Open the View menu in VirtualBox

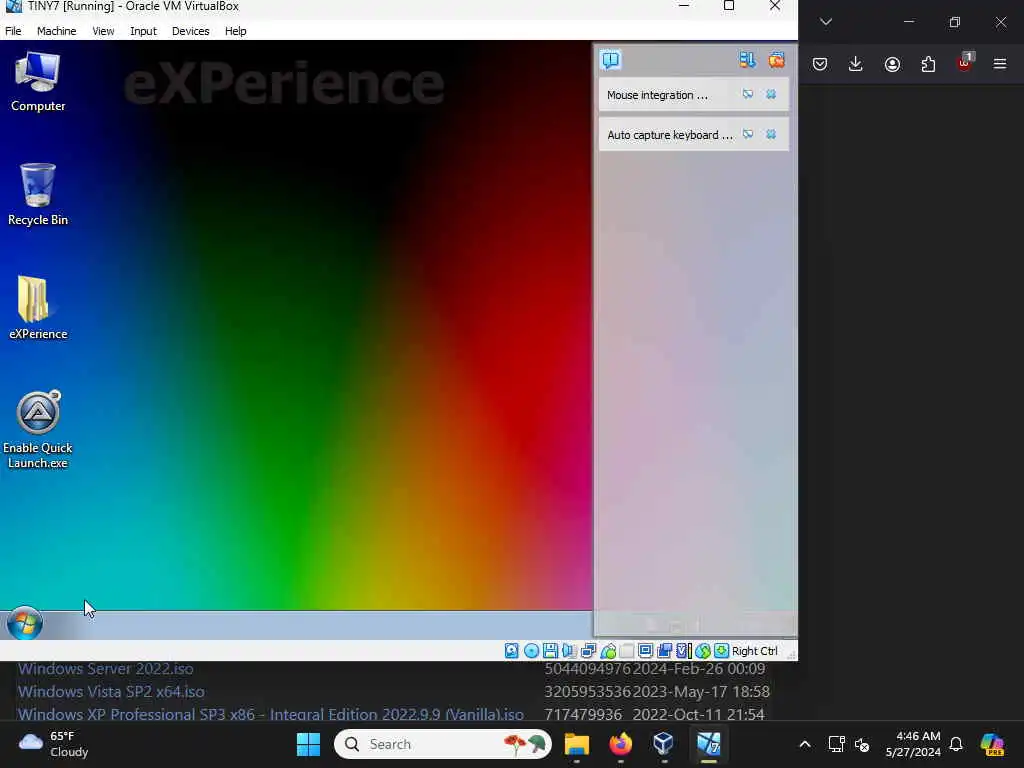click(103, 31)
